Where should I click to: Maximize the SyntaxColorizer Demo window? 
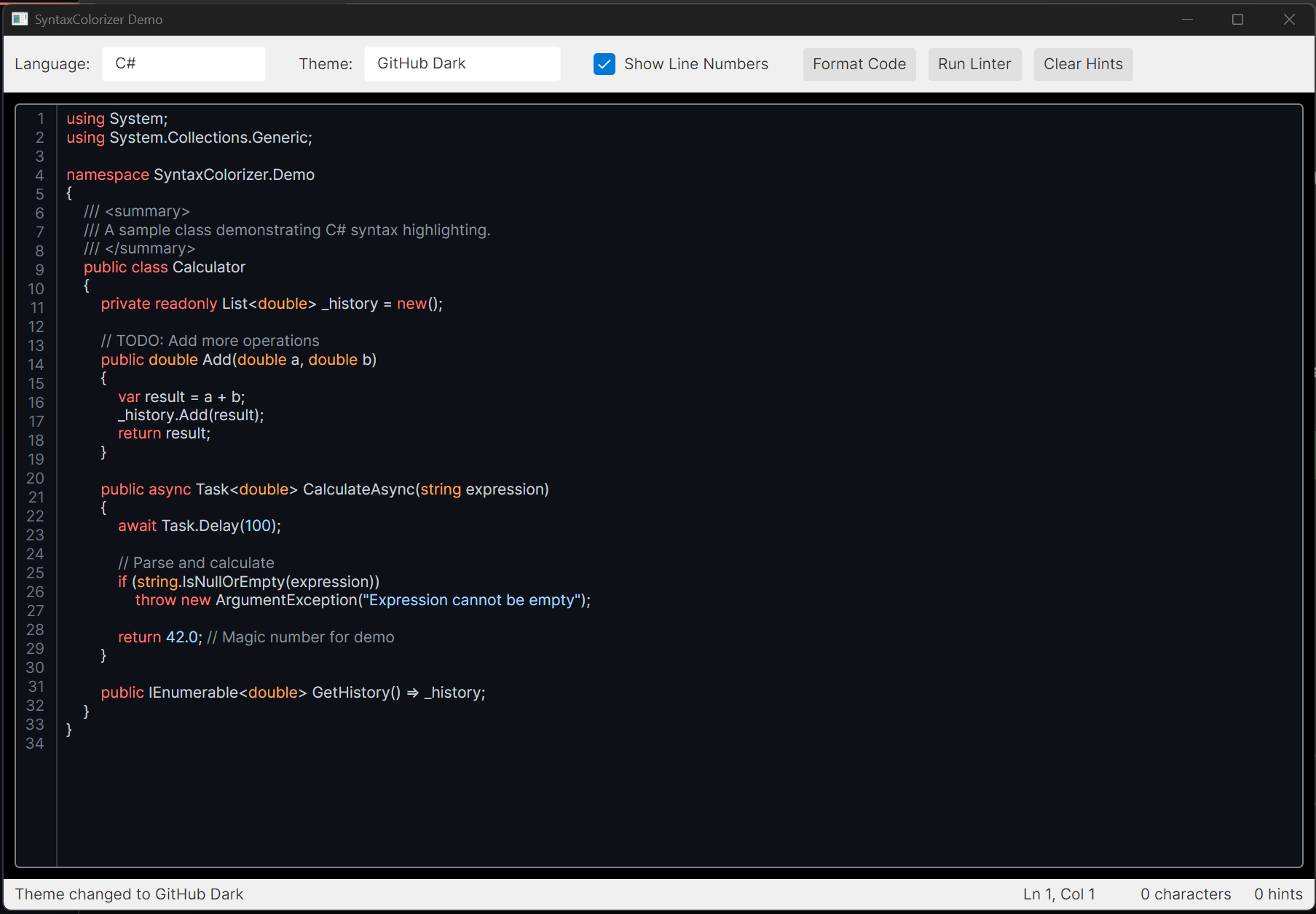(x=1237, y=19)
